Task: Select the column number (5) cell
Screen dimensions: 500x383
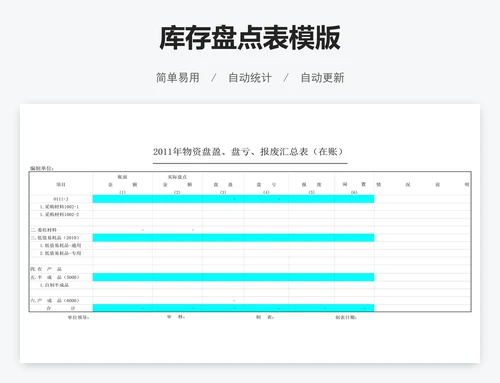Action: pyautogui.click(x=311, y=192)
